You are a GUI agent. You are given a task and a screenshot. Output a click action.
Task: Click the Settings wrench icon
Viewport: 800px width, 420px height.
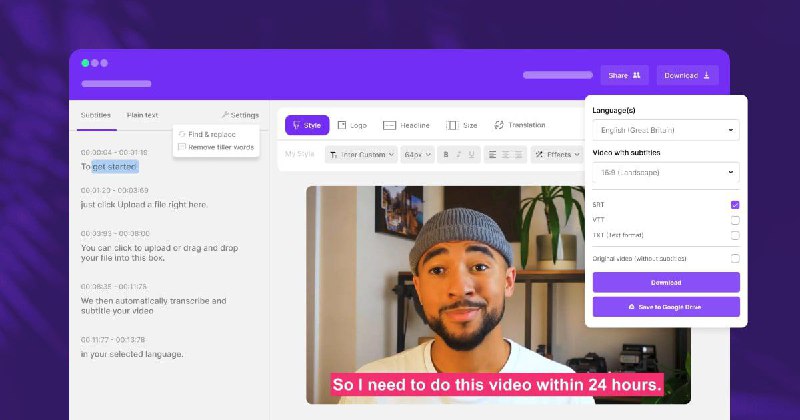pyautogui.click(x=225, y=115)
